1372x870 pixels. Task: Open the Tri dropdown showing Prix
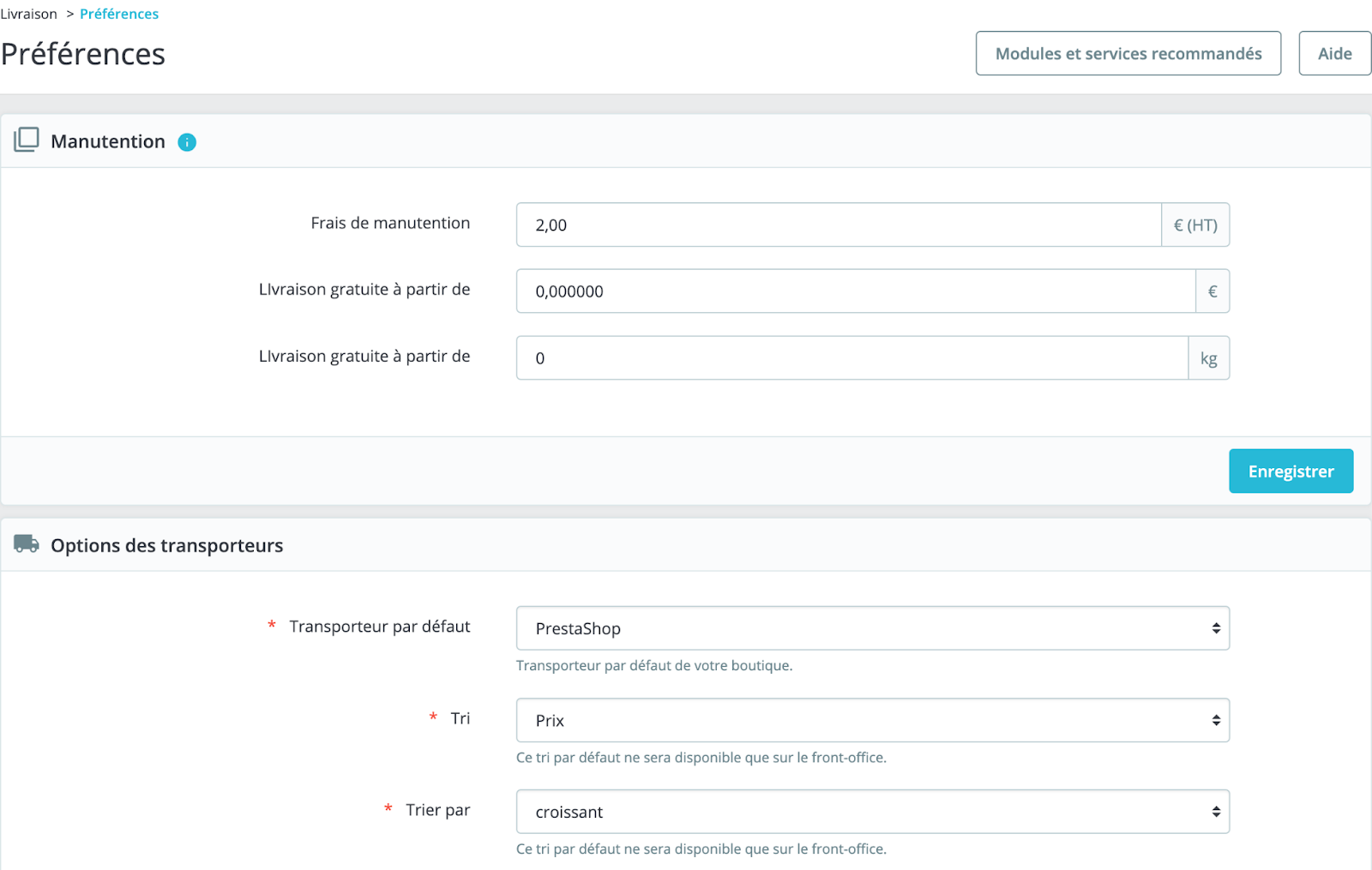(x=873, y=720)
